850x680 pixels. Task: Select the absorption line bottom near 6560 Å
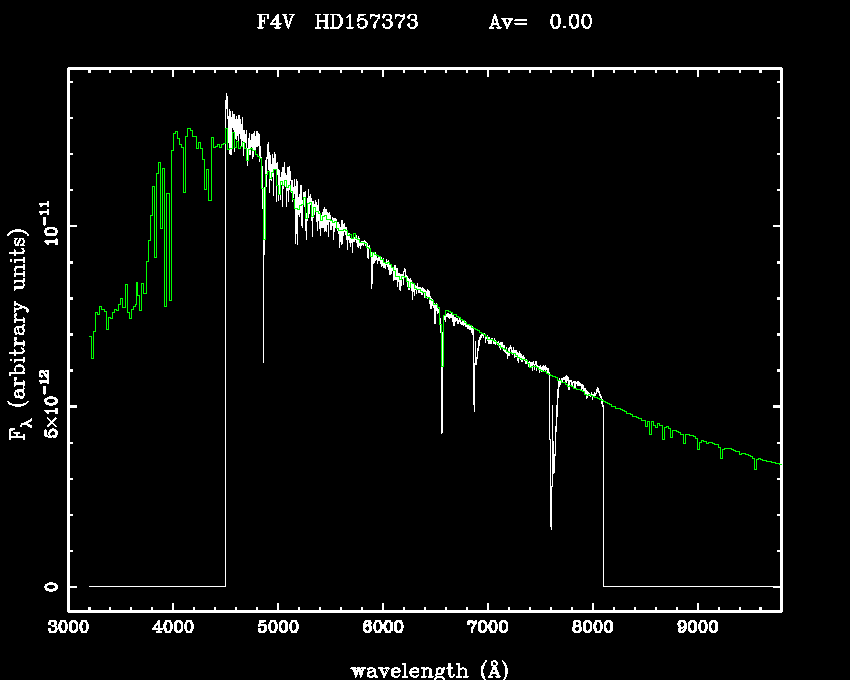(442, 431)
